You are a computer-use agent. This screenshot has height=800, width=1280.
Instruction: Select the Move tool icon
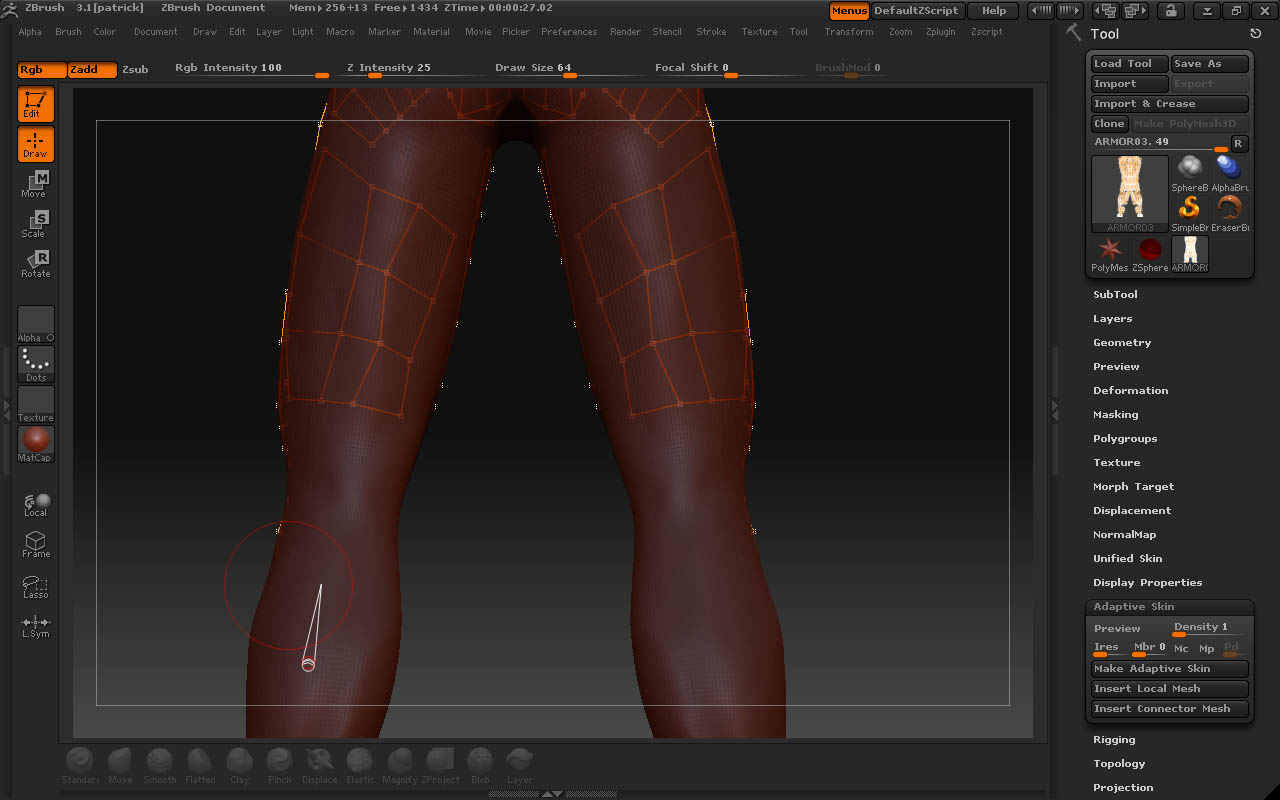tap(35, 183)
